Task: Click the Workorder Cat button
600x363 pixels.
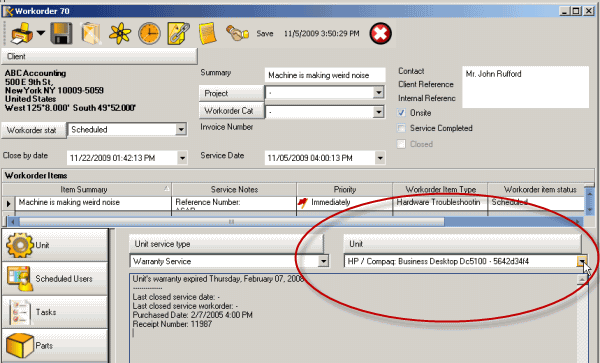Action: point(231,111)
